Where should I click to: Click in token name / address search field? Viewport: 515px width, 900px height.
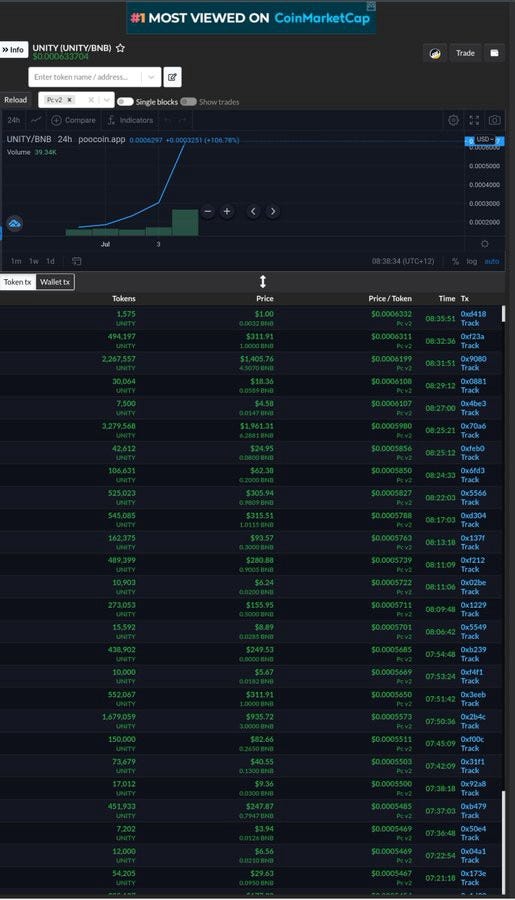pyautogui.click(x=86, y=77)
